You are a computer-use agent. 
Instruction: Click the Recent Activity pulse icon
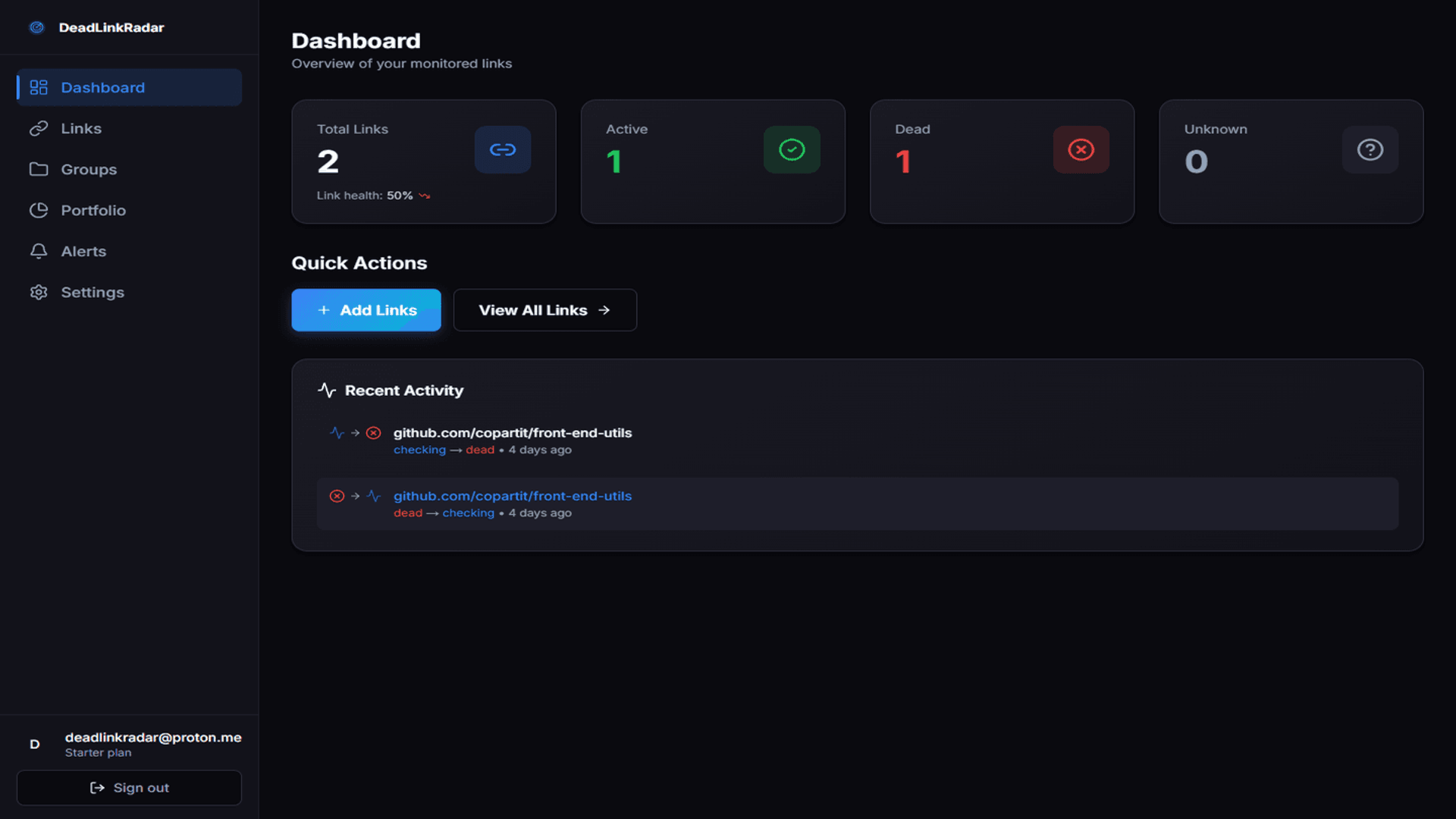(x=327, y=390)
